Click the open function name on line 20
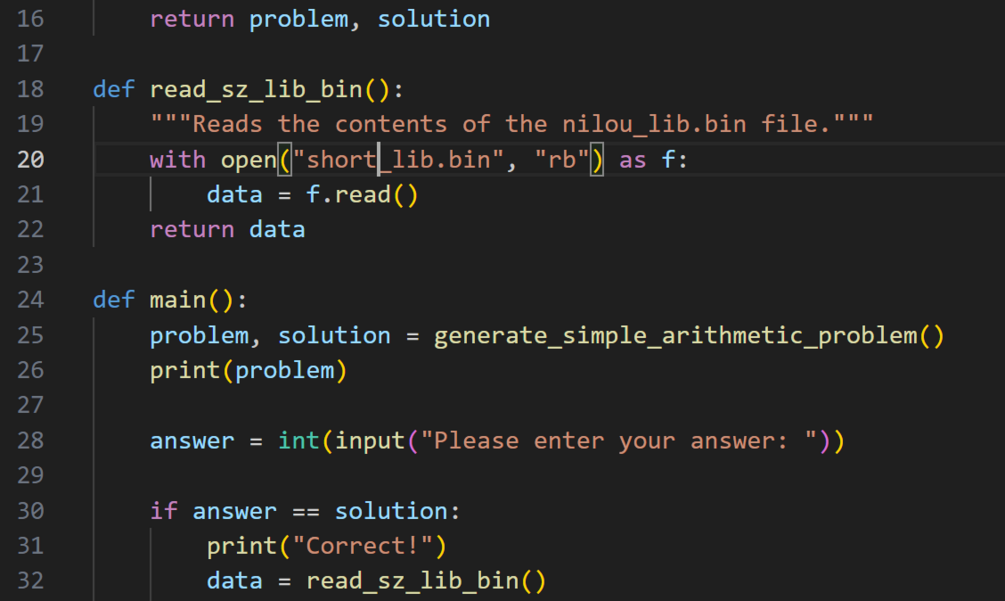This screenshot has height=601, width=1005. (x=249, y=160)
